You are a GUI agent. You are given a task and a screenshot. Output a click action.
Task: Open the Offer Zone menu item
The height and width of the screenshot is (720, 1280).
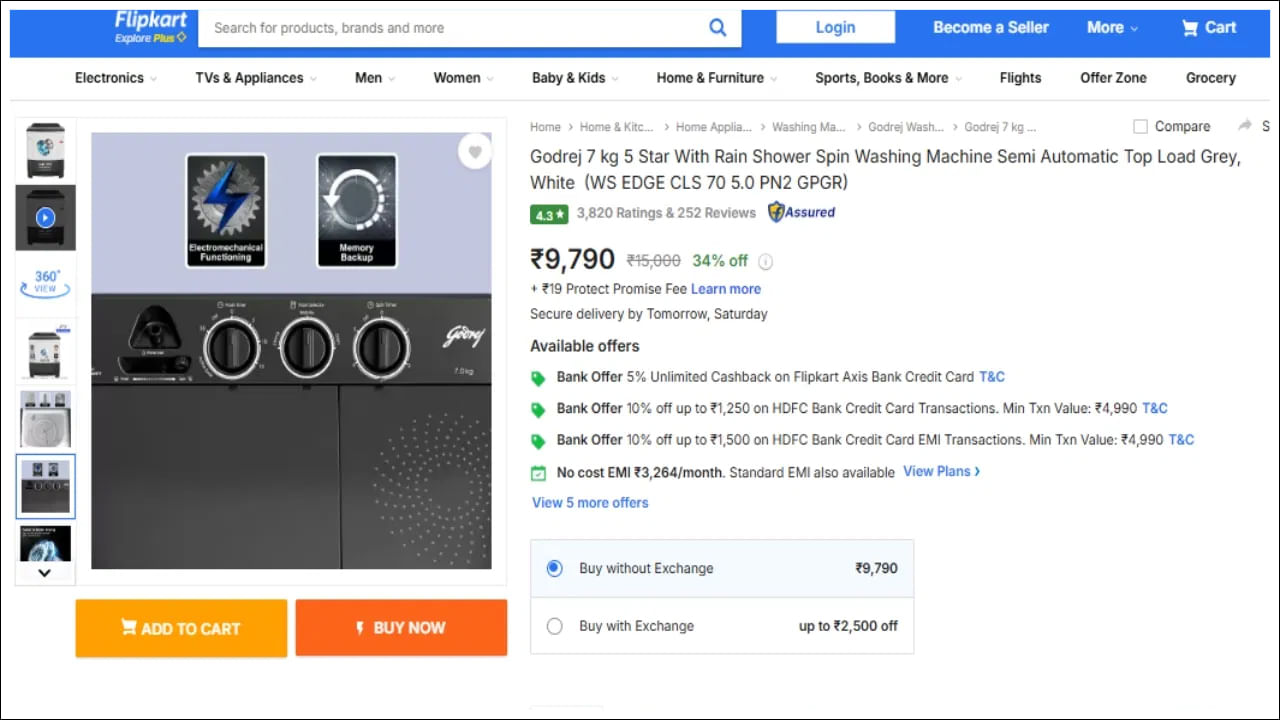click(x=1113, y=78)
